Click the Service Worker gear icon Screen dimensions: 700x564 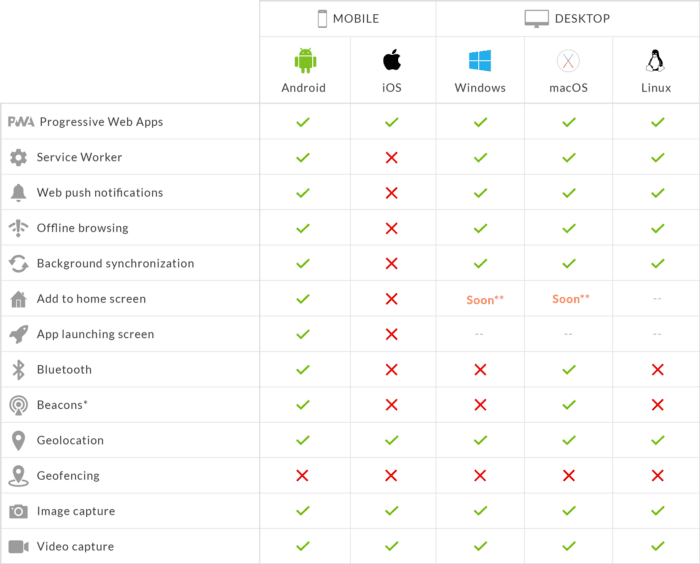(x=18, y=157)
